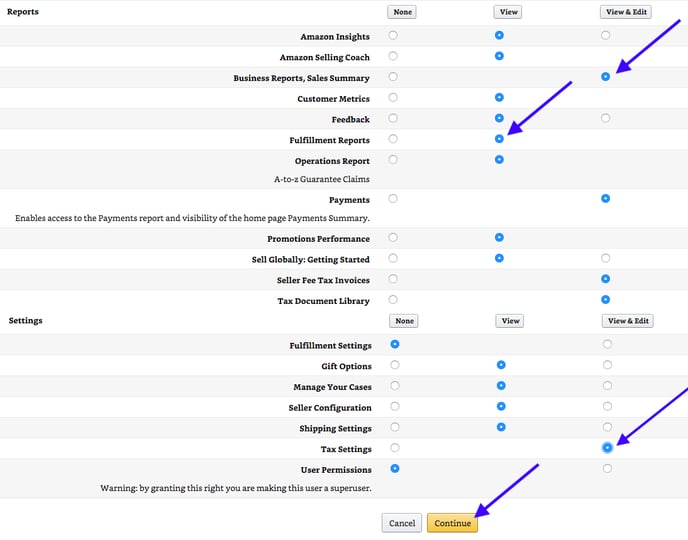The width and height of the screenshot is (688, 540).
Task: Set Fulfillment Settings to None
Action: point(395,344)
